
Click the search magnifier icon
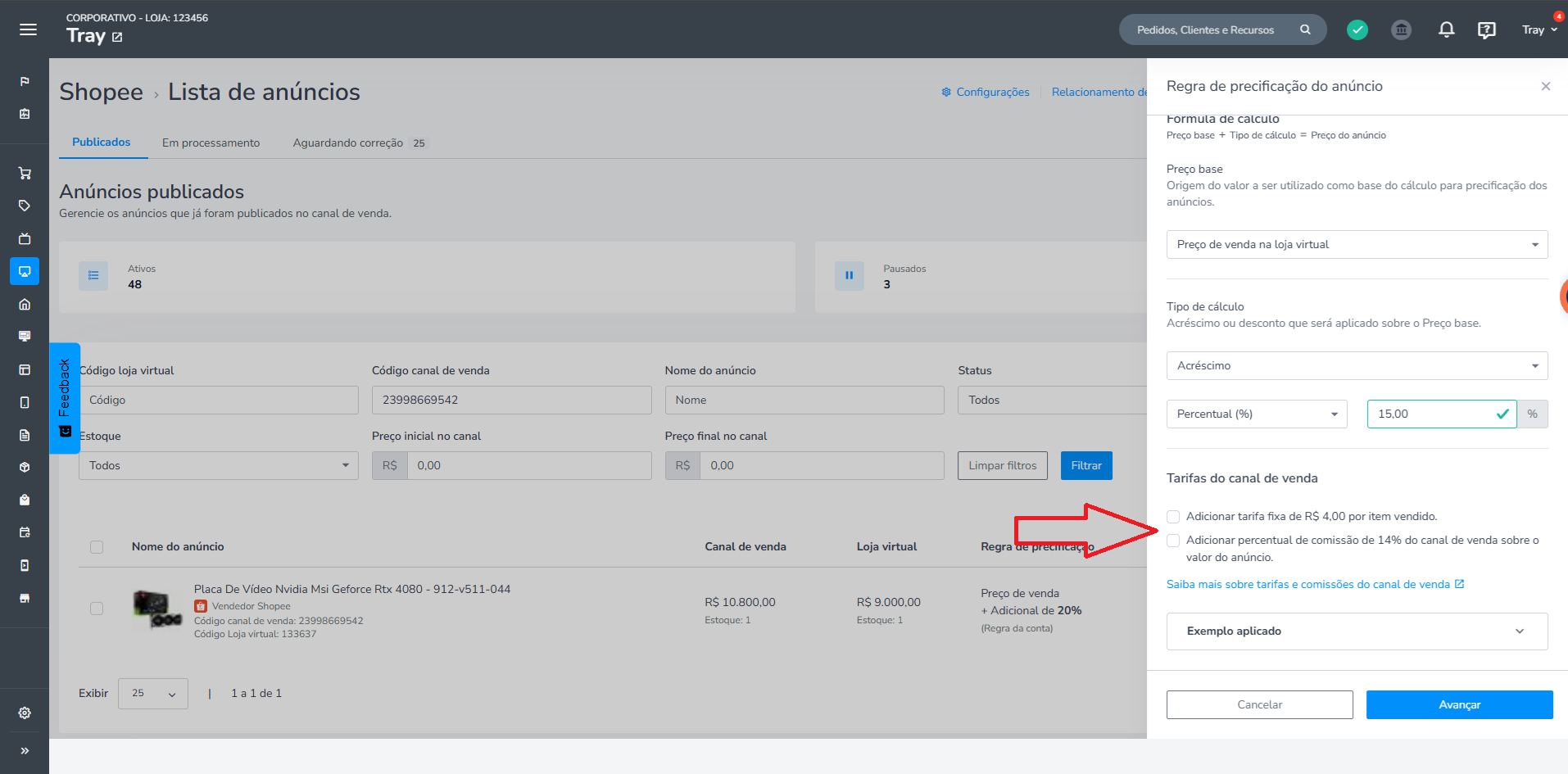point(1305,29)
